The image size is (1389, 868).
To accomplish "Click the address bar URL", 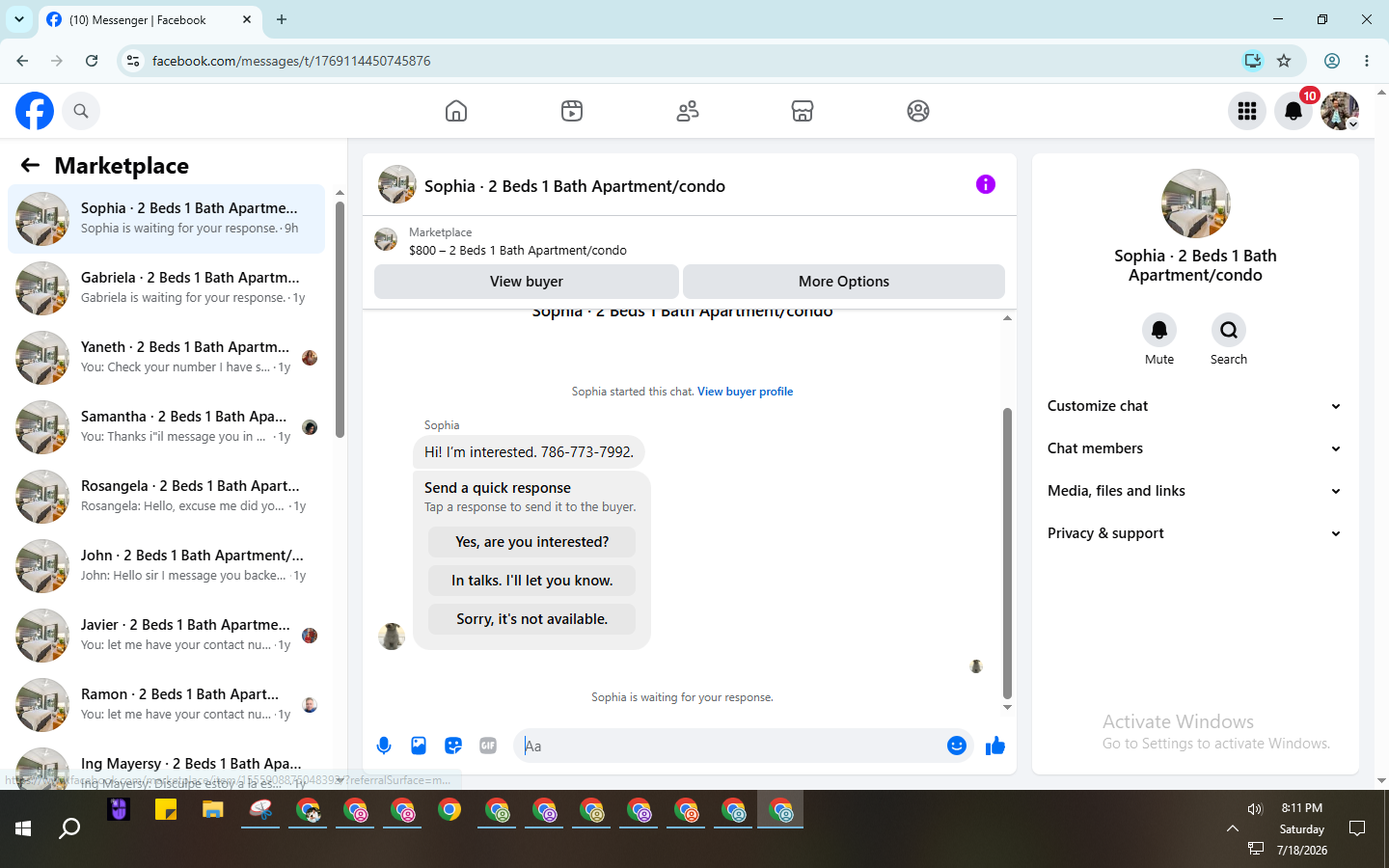I will 291,61.
